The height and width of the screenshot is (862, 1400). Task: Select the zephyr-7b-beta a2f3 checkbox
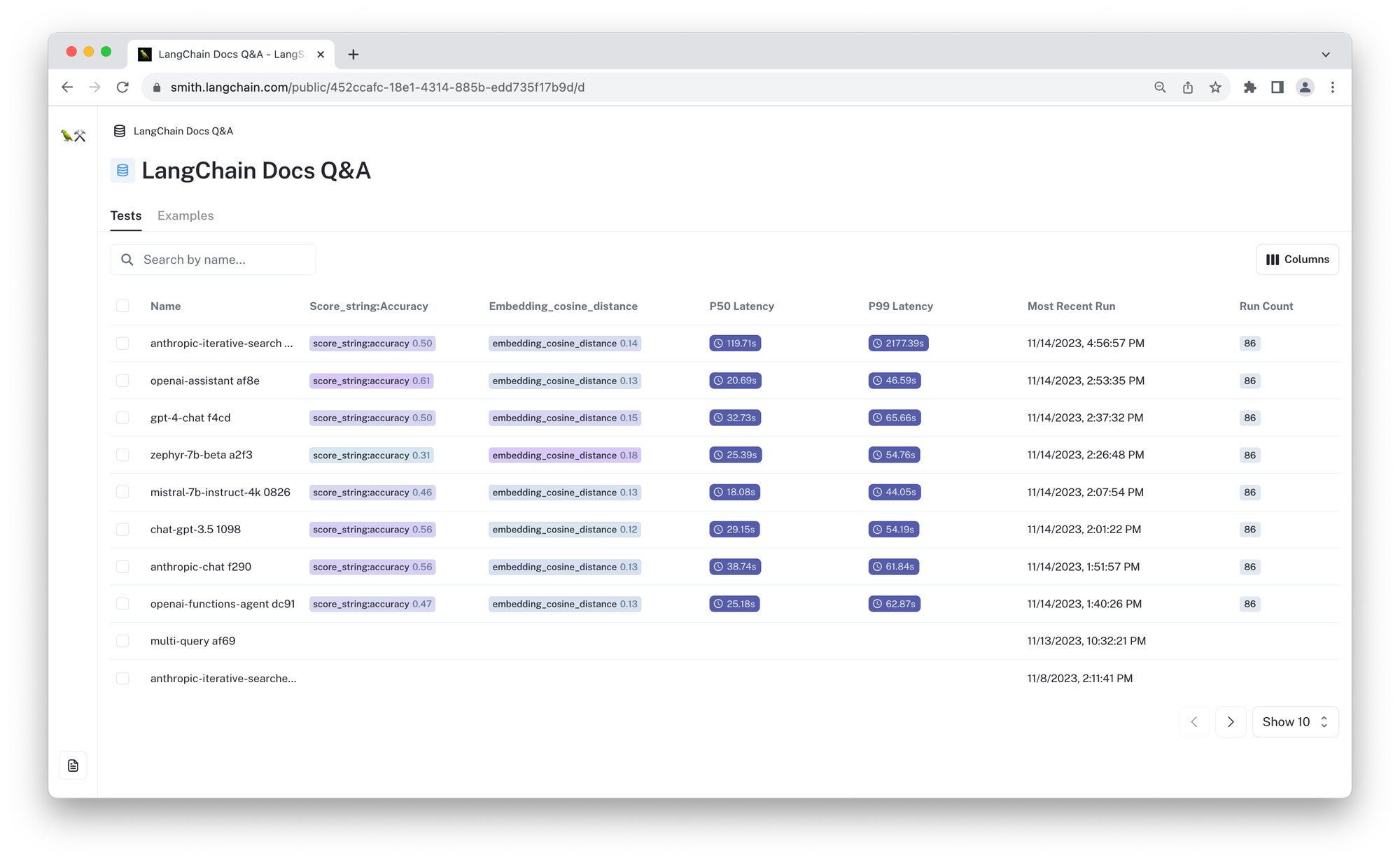coord(122,455)
